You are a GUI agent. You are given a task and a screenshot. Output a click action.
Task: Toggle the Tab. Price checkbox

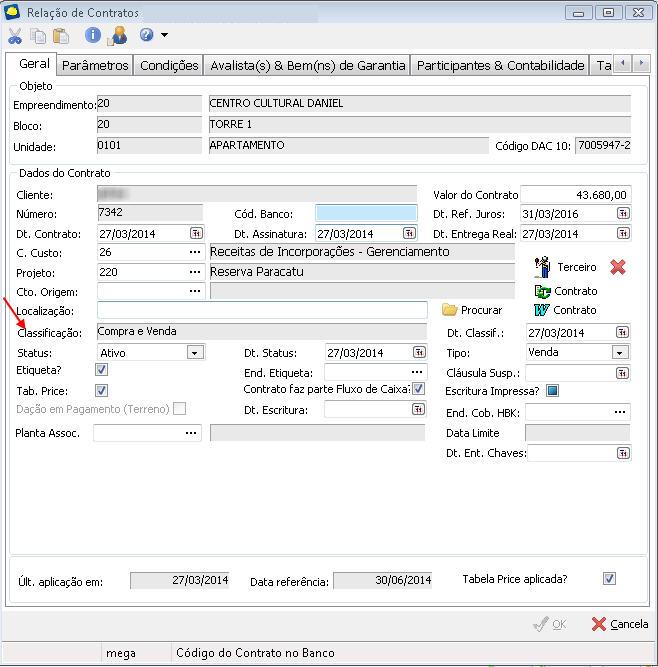pyautogui.click(x=101, y=390)
